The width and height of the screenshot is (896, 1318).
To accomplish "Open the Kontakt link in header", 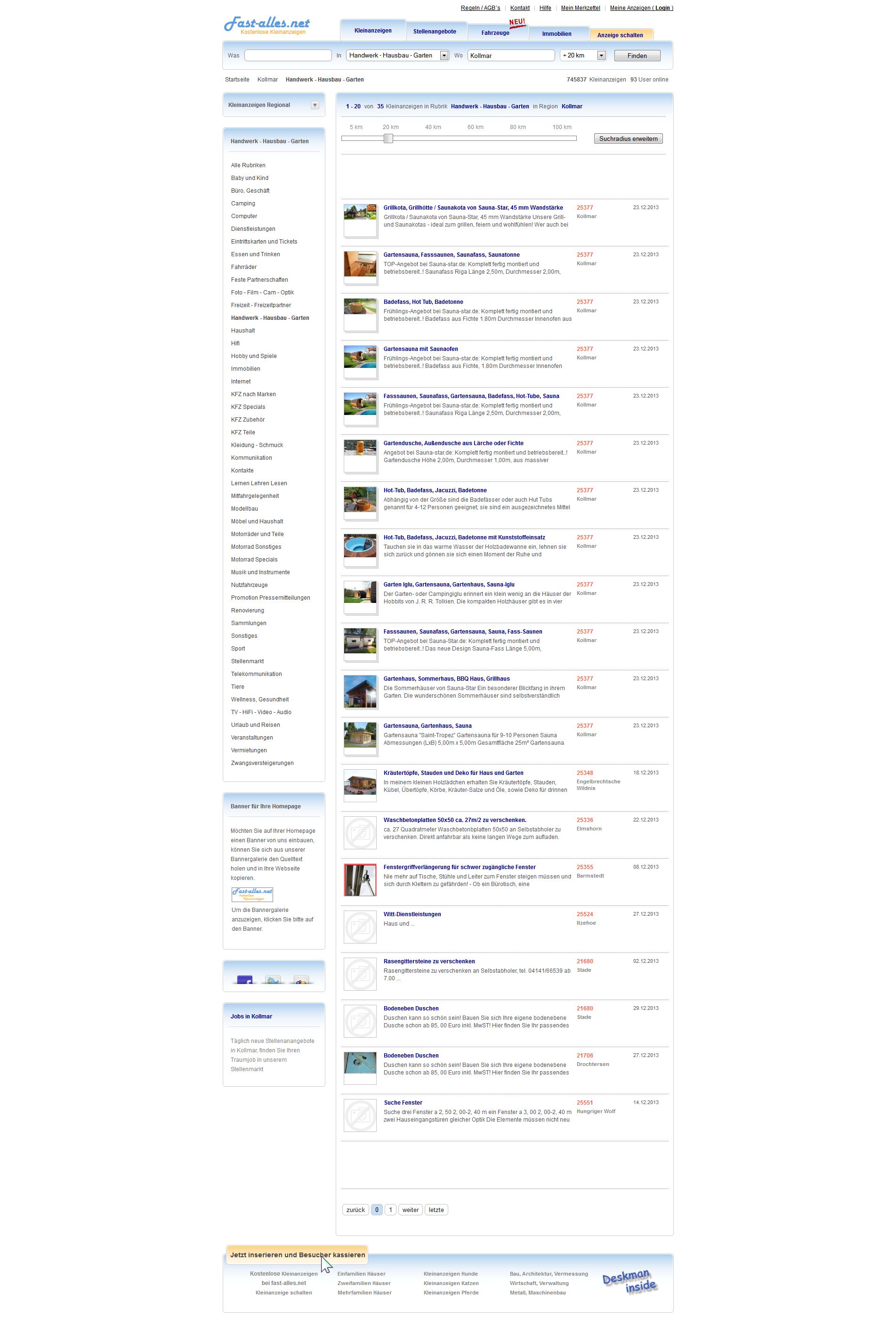I will (520, 8).
